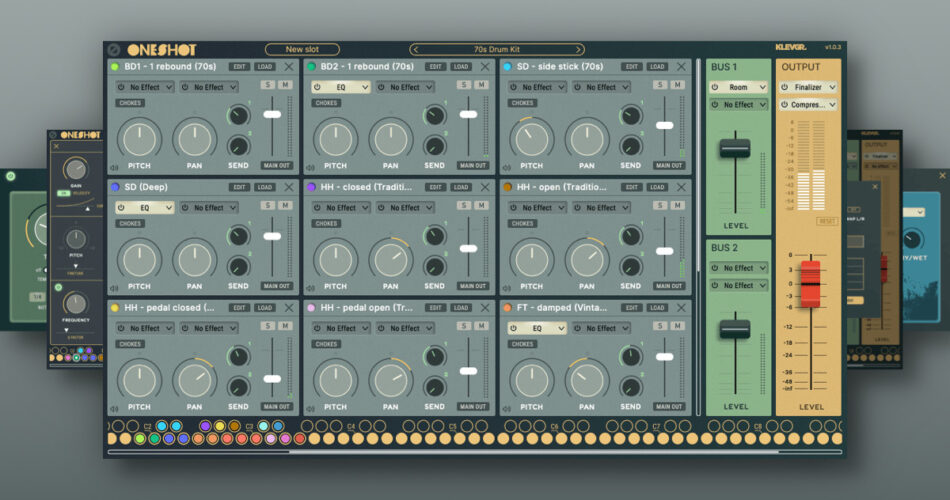Mute the SD - side stick slot
Viewport: 950px width, 500px height.
pos(677,85)
